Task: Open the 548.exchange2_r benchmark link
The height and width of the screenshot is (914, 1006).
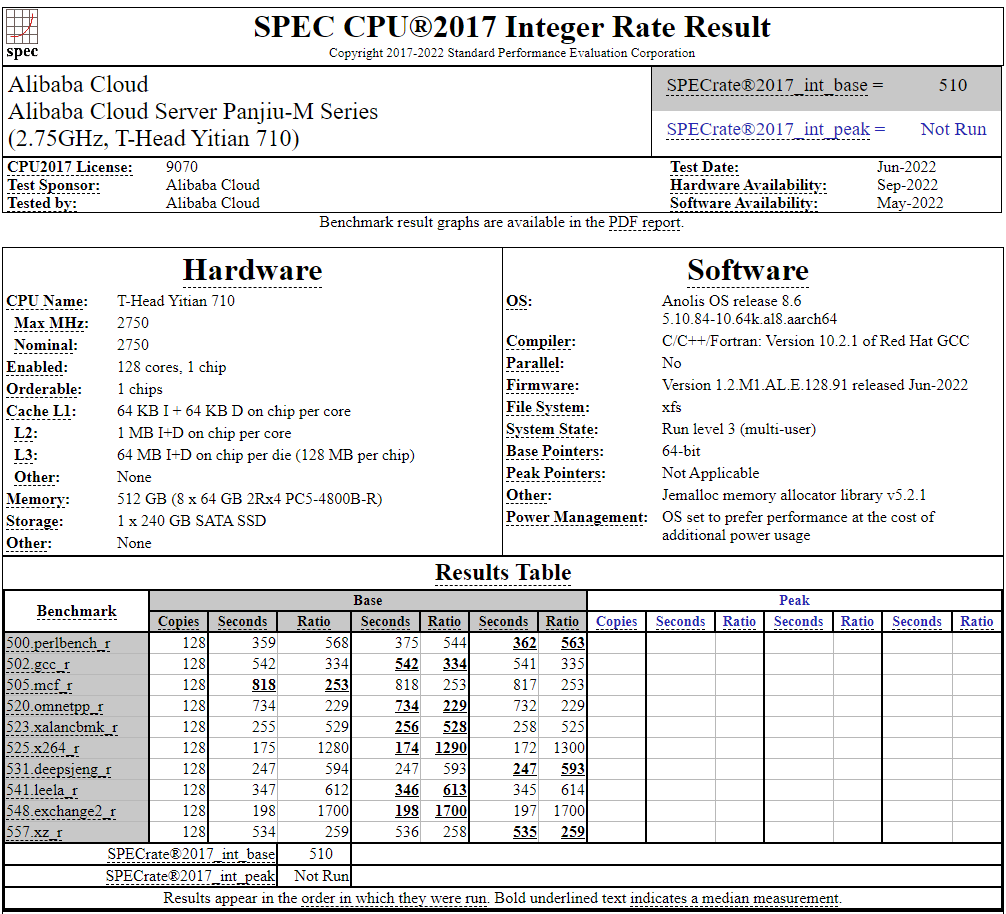Action: [61, 811]
